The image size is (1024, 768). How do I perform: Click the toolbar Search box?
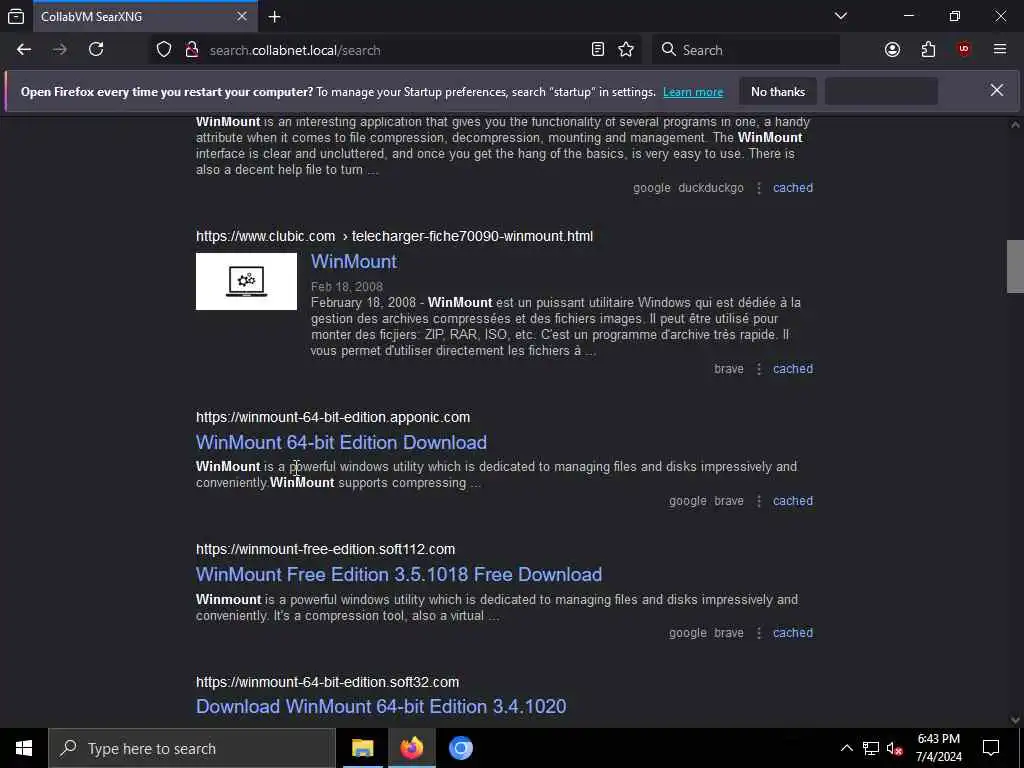(746, 50)
